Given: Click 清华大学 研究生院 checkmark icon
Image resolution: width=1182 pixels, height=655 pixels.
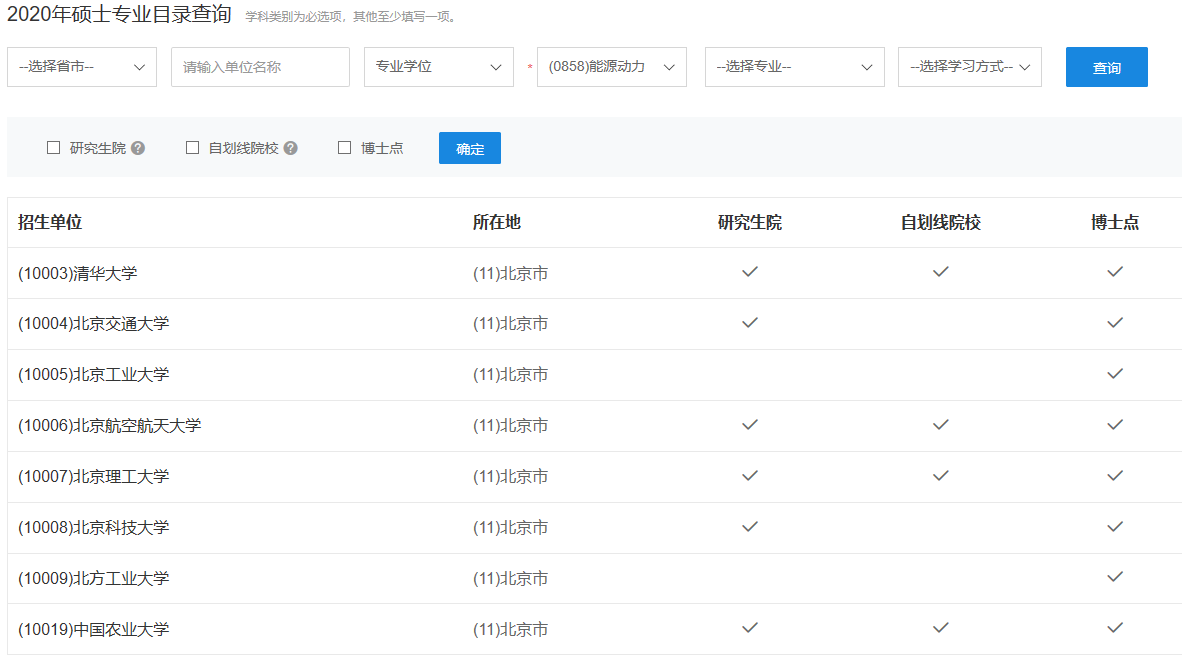Looking at the screenshot, I should (750, 272).
